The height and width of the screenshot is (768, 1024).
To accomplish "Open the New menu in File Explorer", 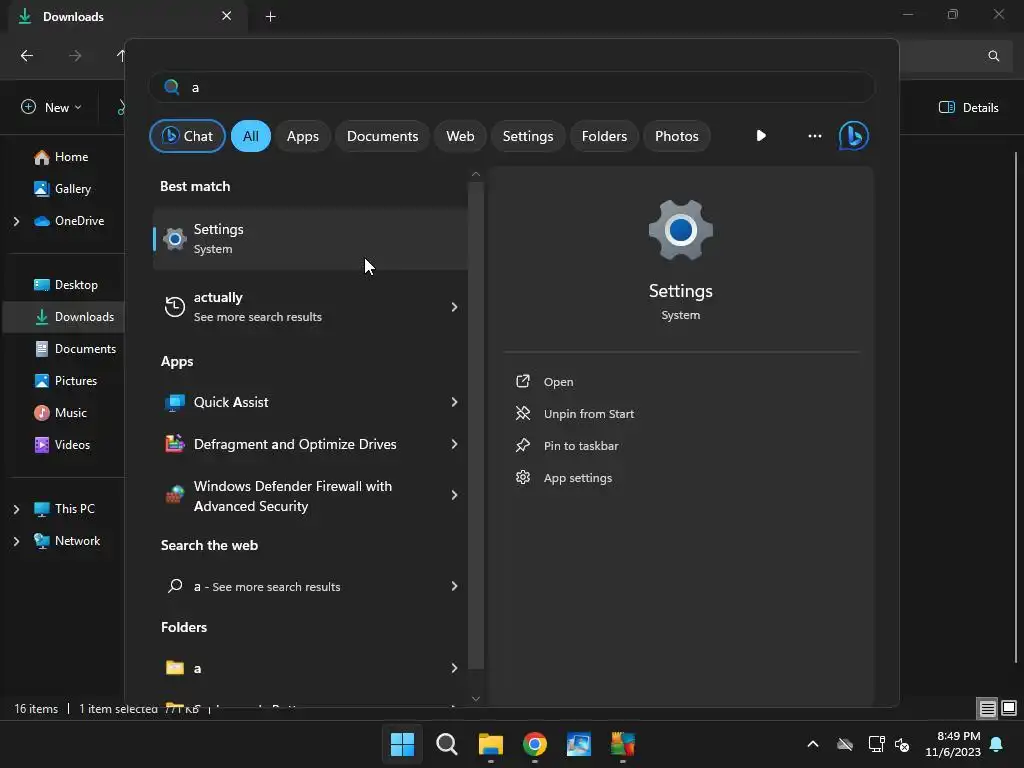I will click(x=52, y=107).
